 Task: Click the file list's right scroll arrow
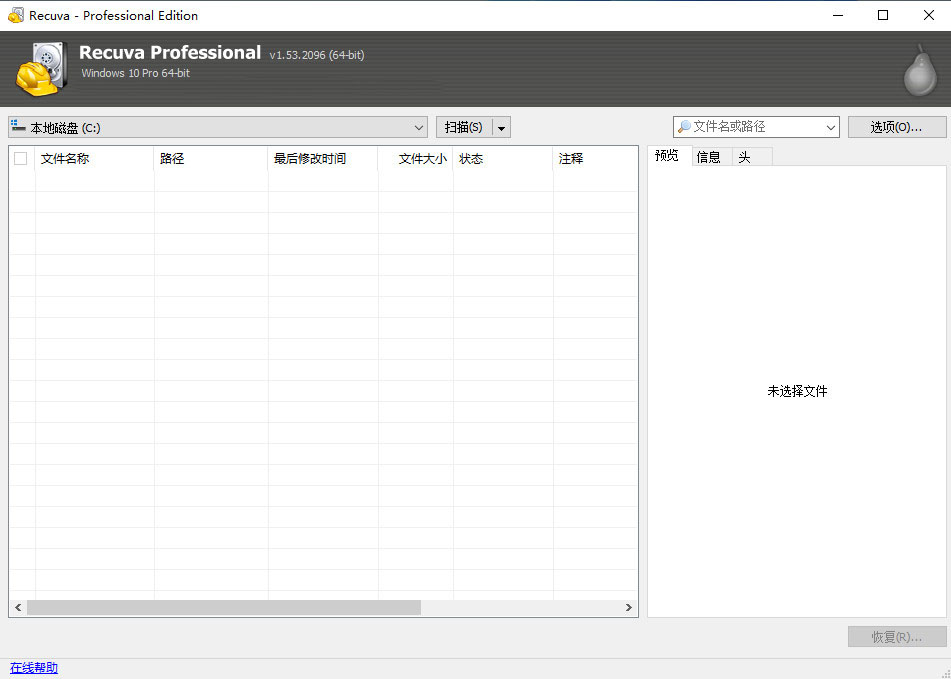(629, 607)
